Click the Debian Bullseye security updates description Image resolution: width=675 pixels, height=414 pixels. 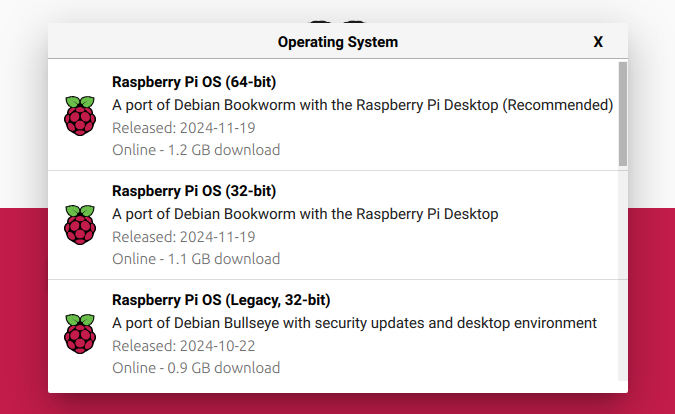(x=354, y=323)
